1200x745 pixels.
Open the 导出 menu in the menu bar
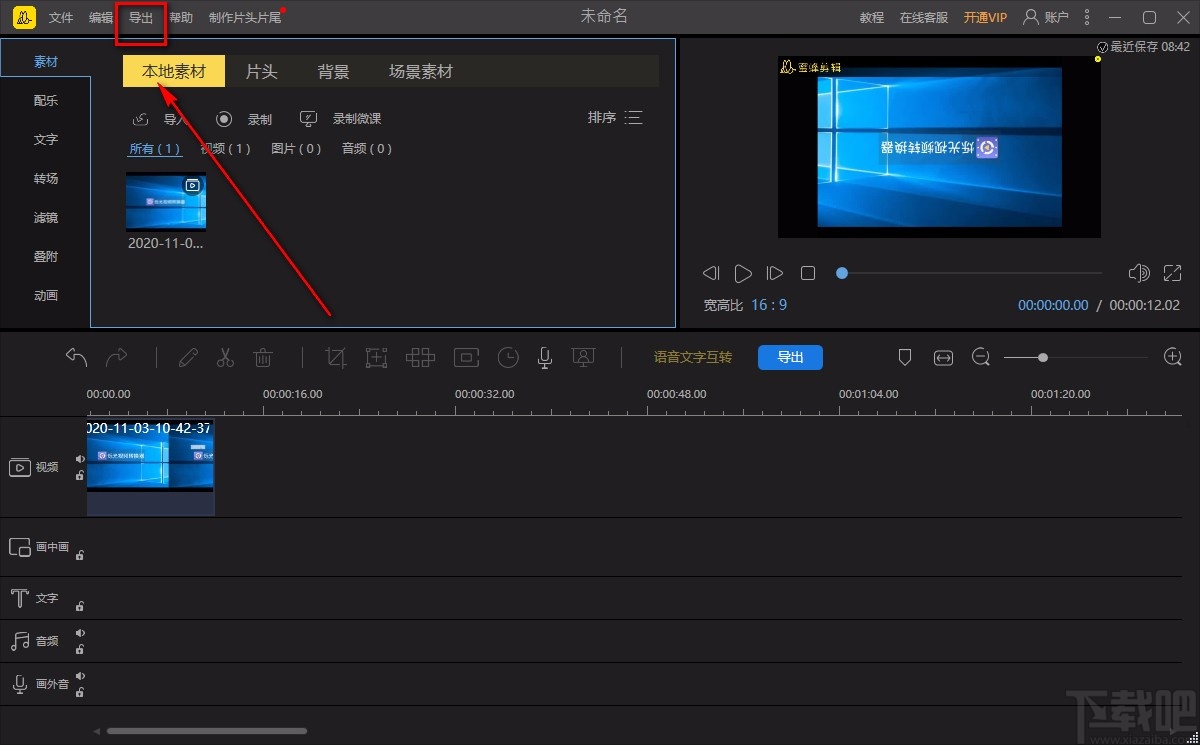[x=141, y=18]
